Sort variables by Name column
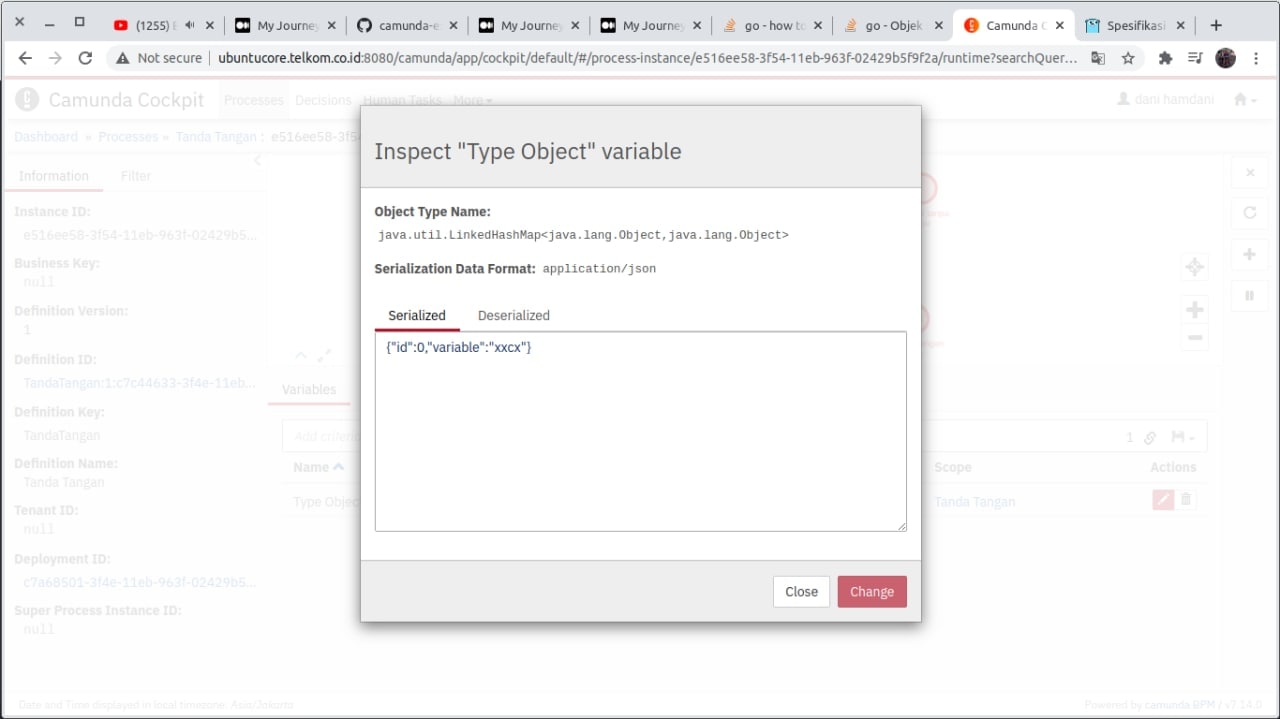This screenshot has height=719, width=1280. coord(318,467)
